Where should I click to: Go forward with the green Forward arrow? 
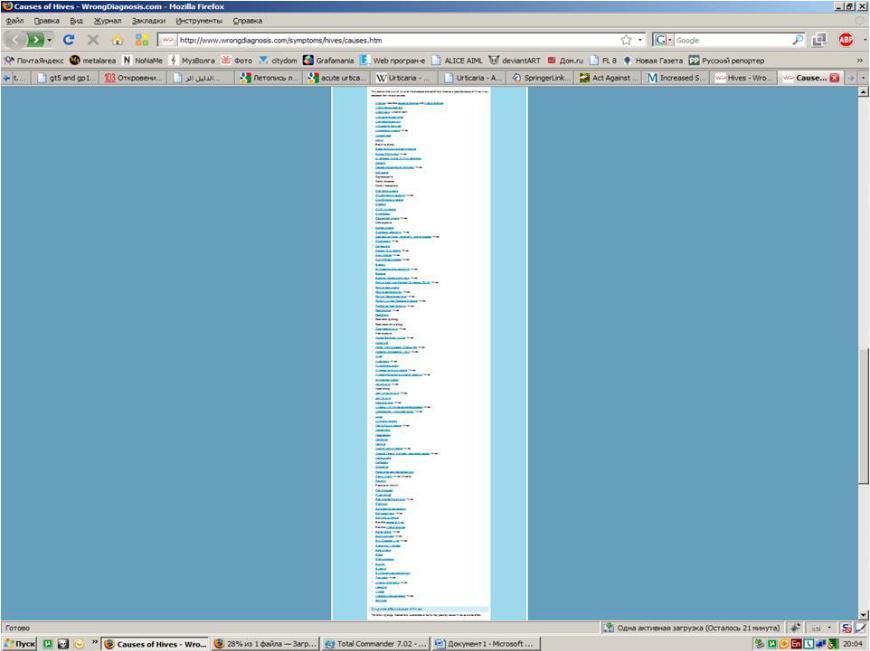[x=35, y=40]
